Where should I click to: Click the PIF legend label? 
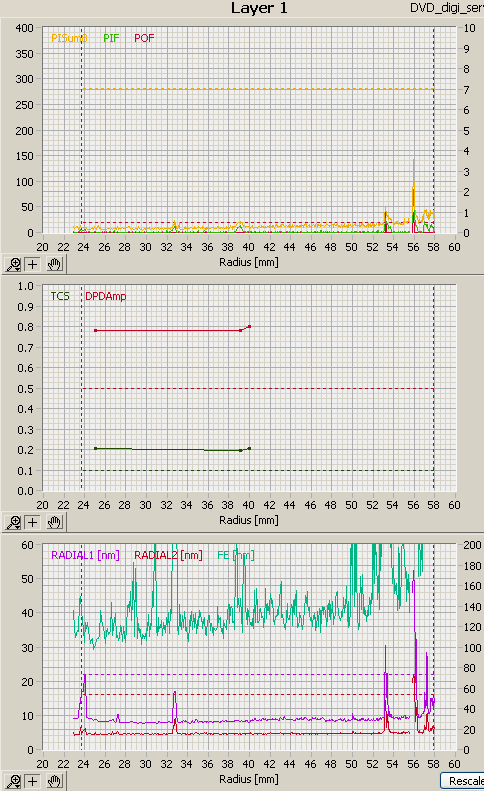tap(112, 38)
